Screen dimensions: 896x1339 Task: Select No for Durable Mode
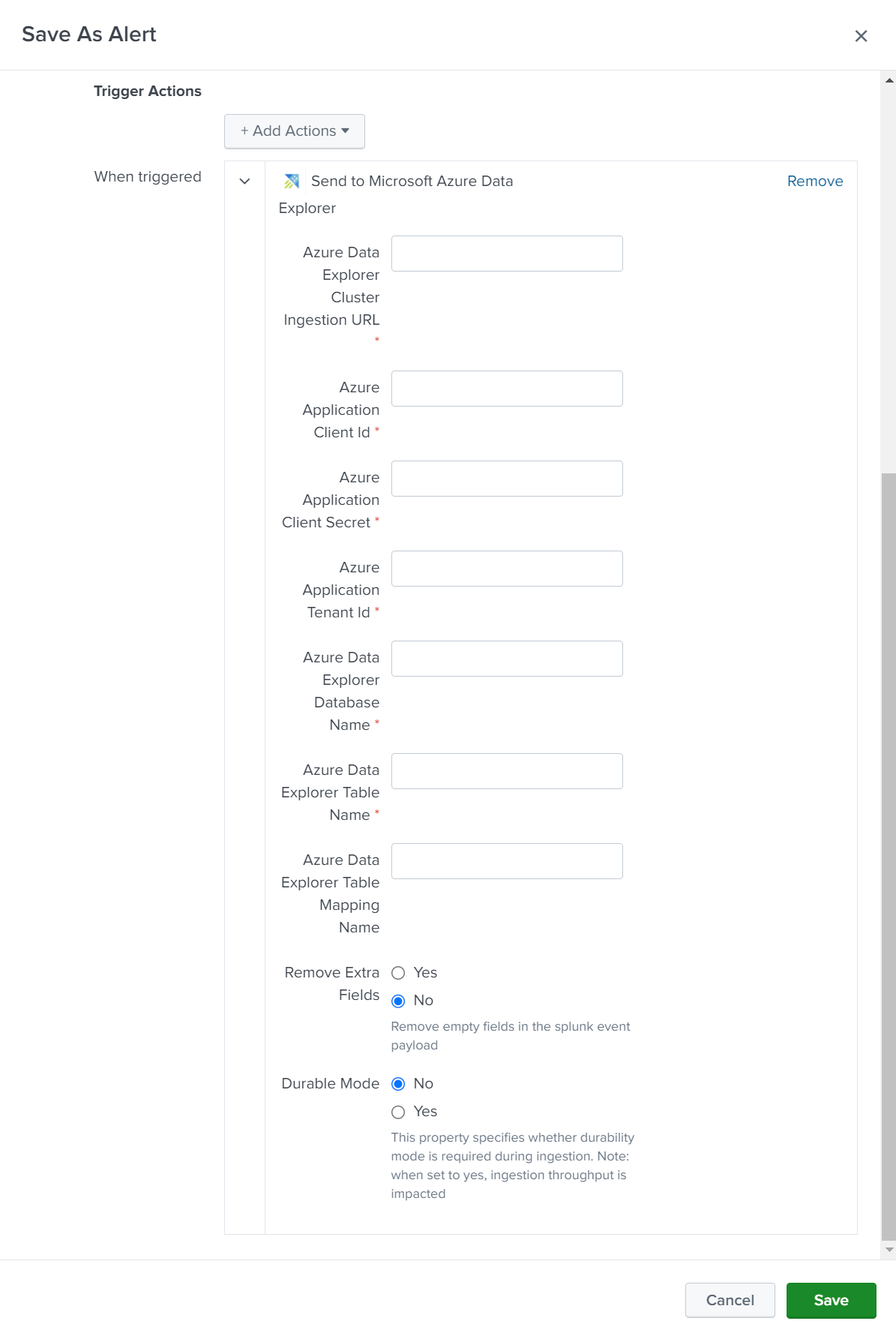(x=398, y=1083)
